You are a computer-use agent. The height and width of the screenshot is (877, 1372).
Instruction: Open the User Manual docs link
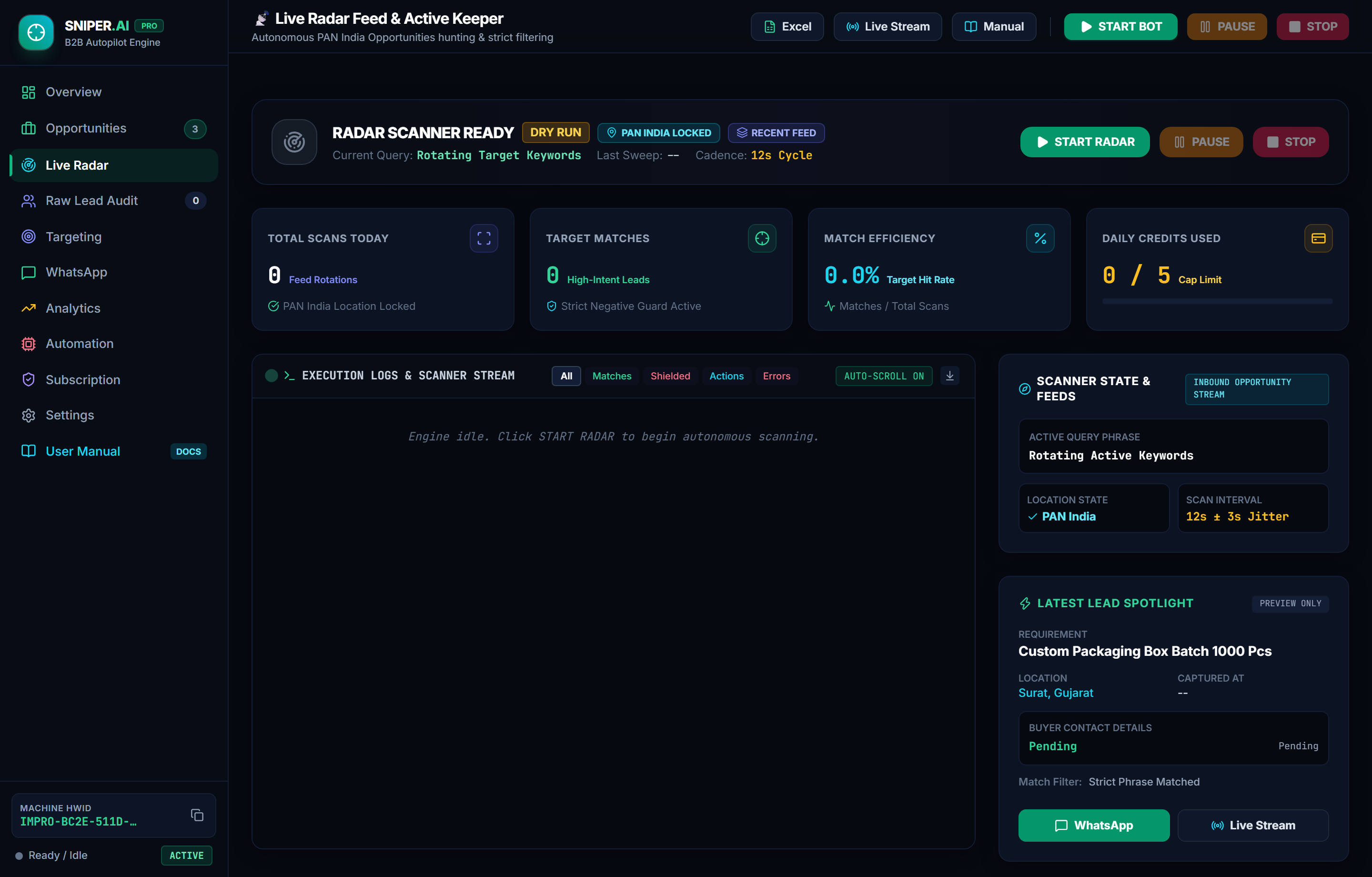coord(114,451)
